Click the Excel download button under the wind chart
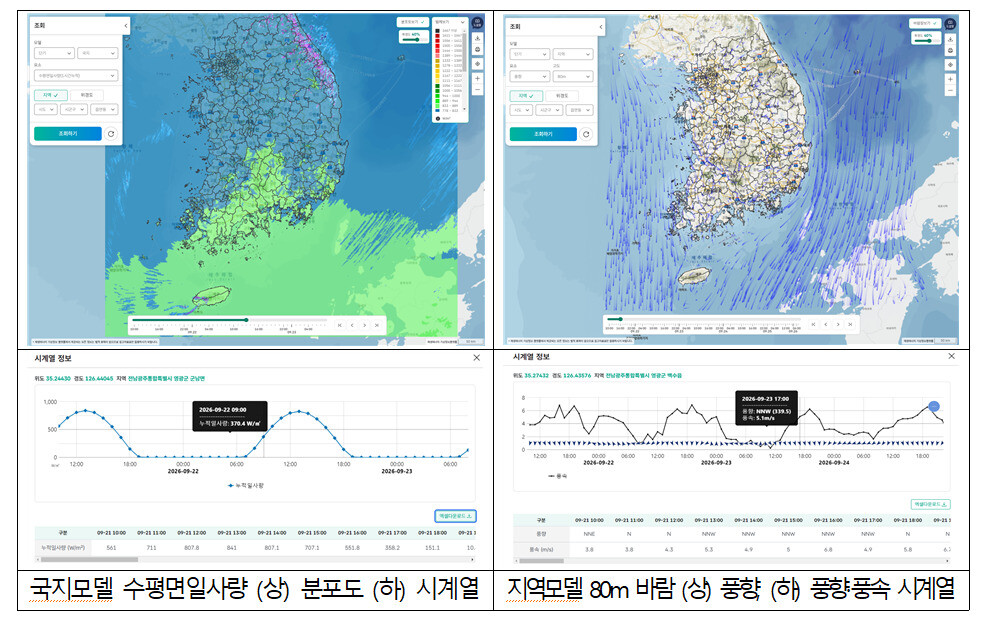 point(931,504)
